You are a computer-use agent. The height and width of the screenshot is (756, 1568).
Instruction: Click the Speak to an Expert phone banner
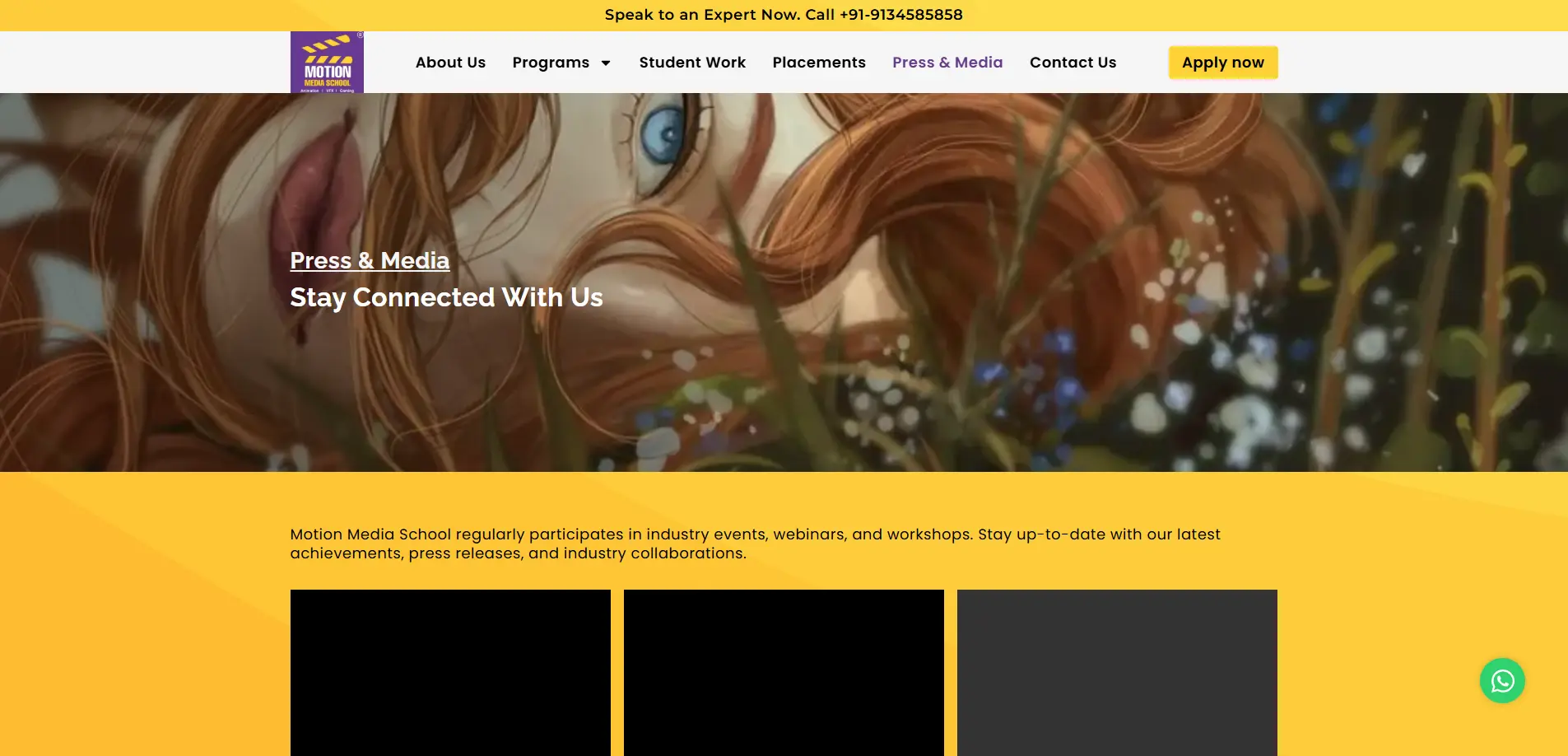tap(784, 15)
